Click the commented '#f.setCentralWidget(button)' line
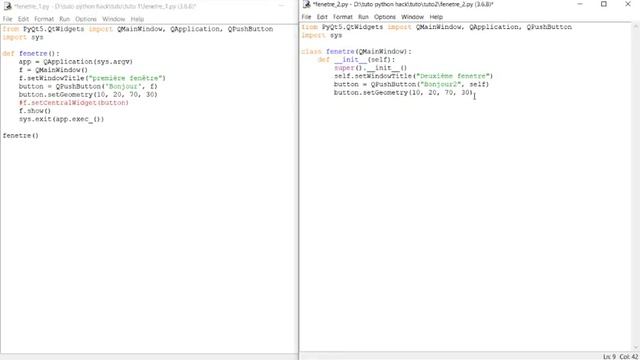 pos(73,102)
